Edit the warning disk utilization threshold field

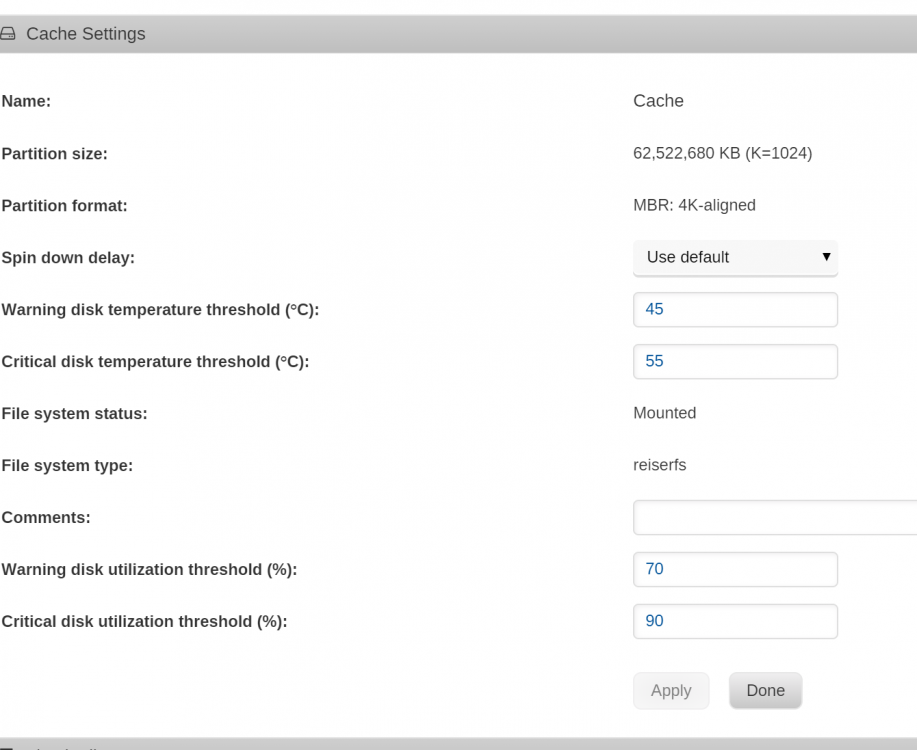tap(735, 569)
